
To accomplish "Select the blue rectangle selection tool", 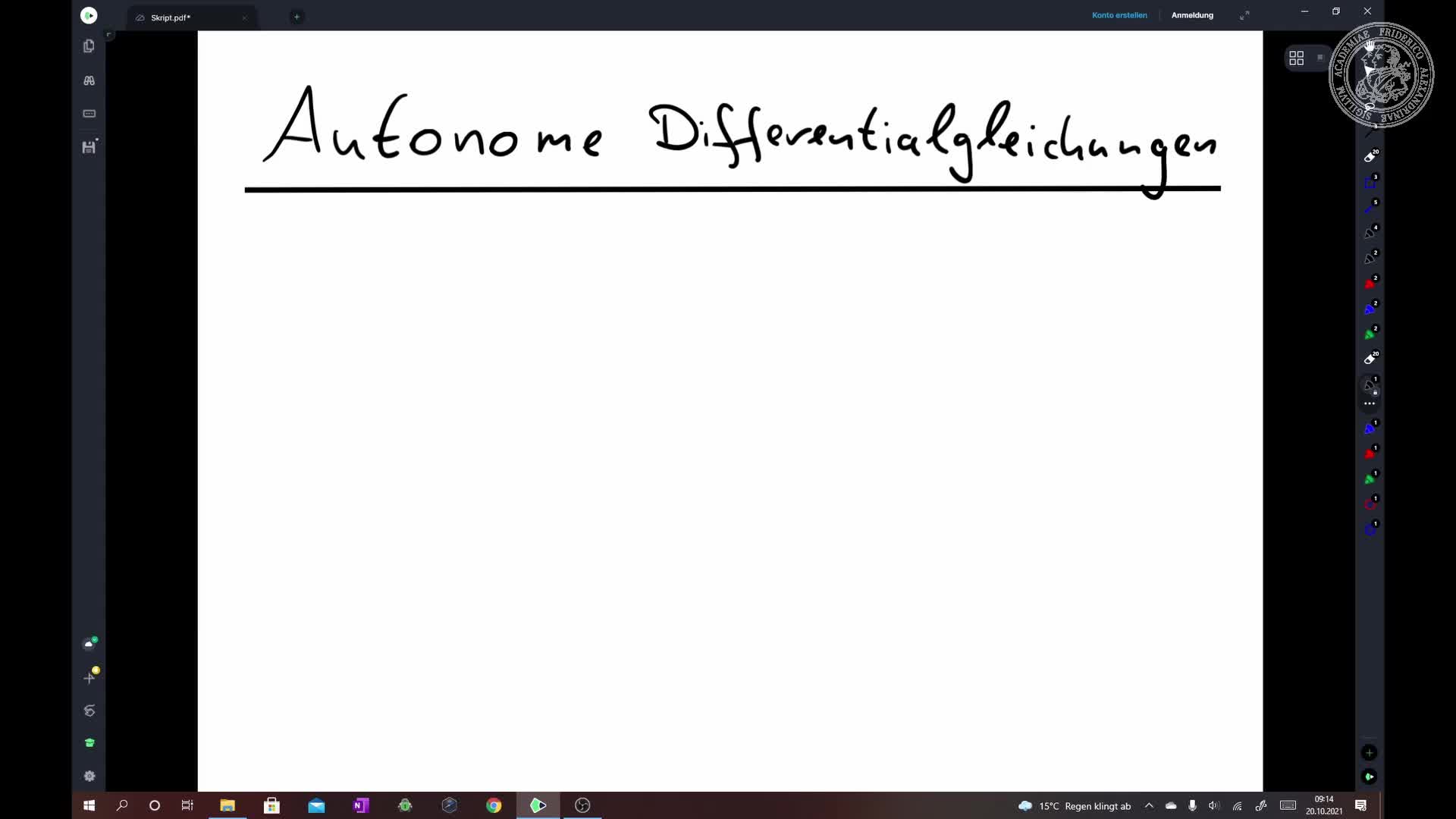I will (x=1370, y=182).
